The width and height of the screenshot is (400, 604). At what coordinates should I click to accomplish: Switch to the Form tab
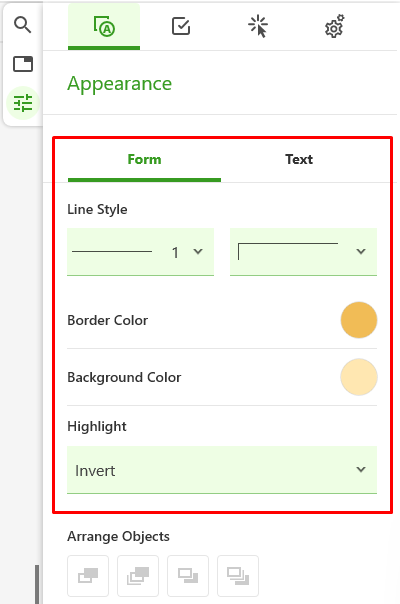click(x=144, y=159)
